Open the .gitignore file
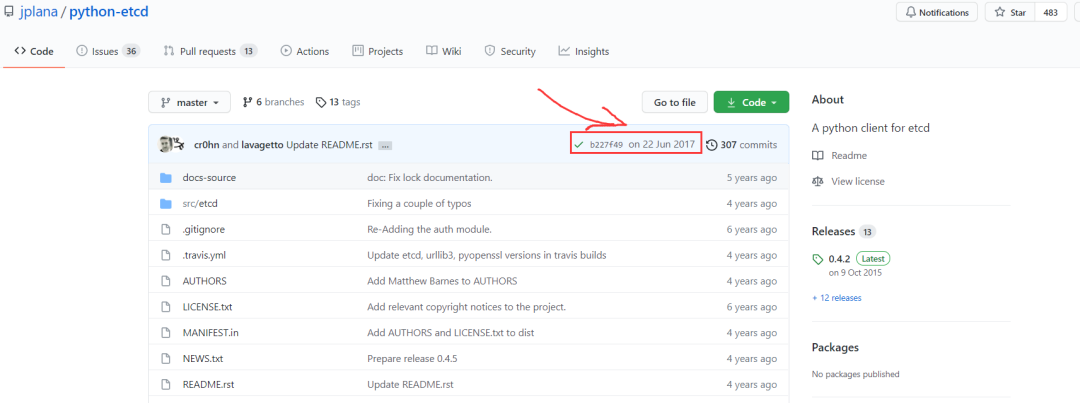The image size is (1080, 403). pyautogui.click(x=204, y=229)
